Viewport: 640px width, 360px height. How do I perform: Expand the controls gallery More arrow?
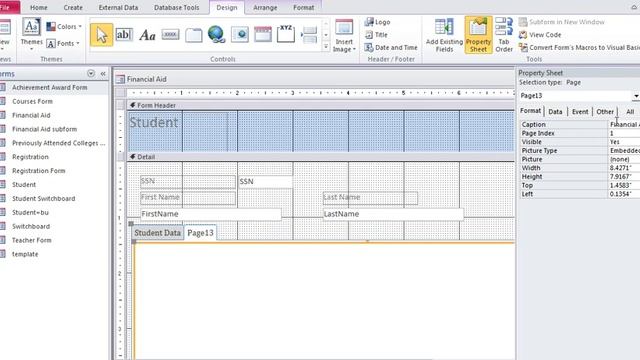pyautogui.click(x=326, y=47)
